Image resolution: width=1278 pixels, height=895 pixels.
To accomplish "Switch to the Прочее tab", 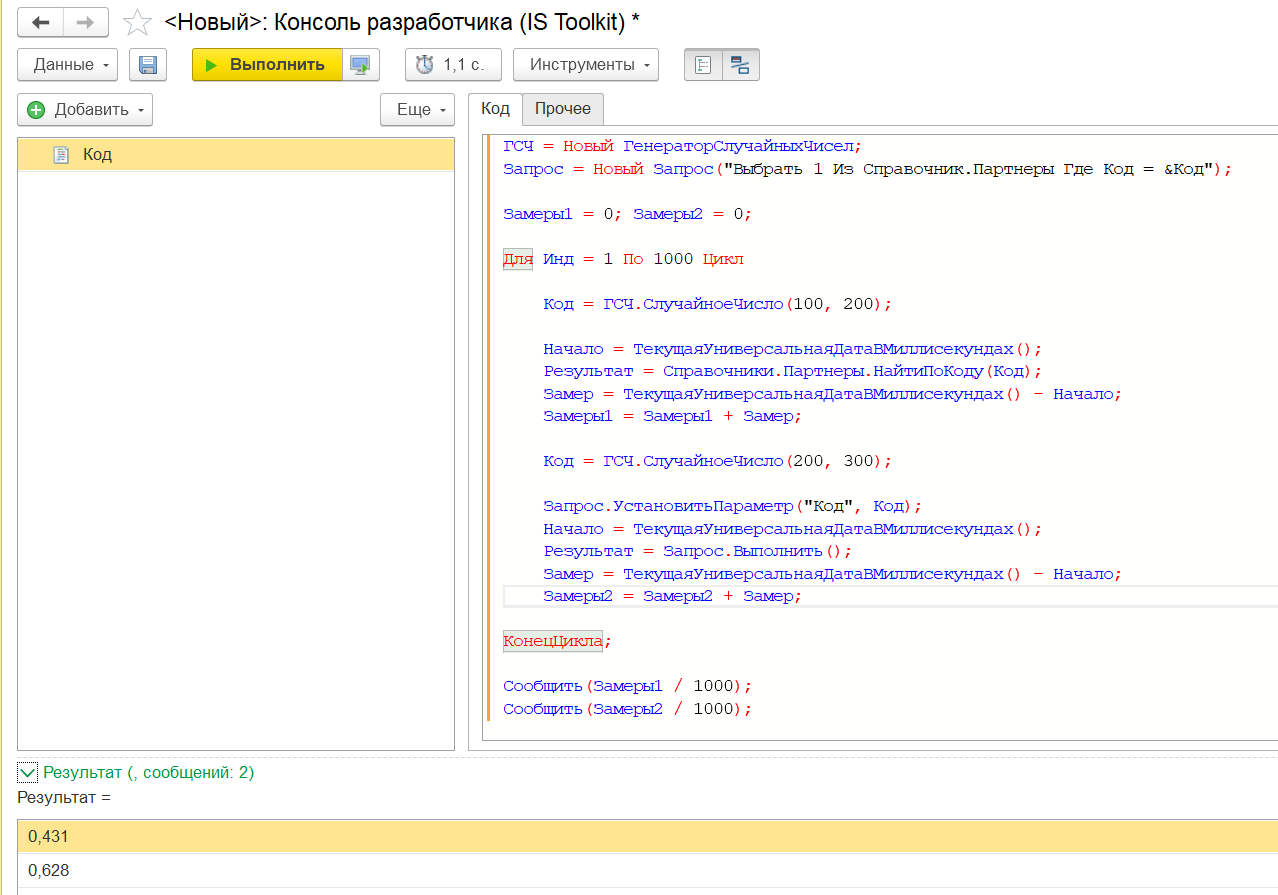I will 563,109.
